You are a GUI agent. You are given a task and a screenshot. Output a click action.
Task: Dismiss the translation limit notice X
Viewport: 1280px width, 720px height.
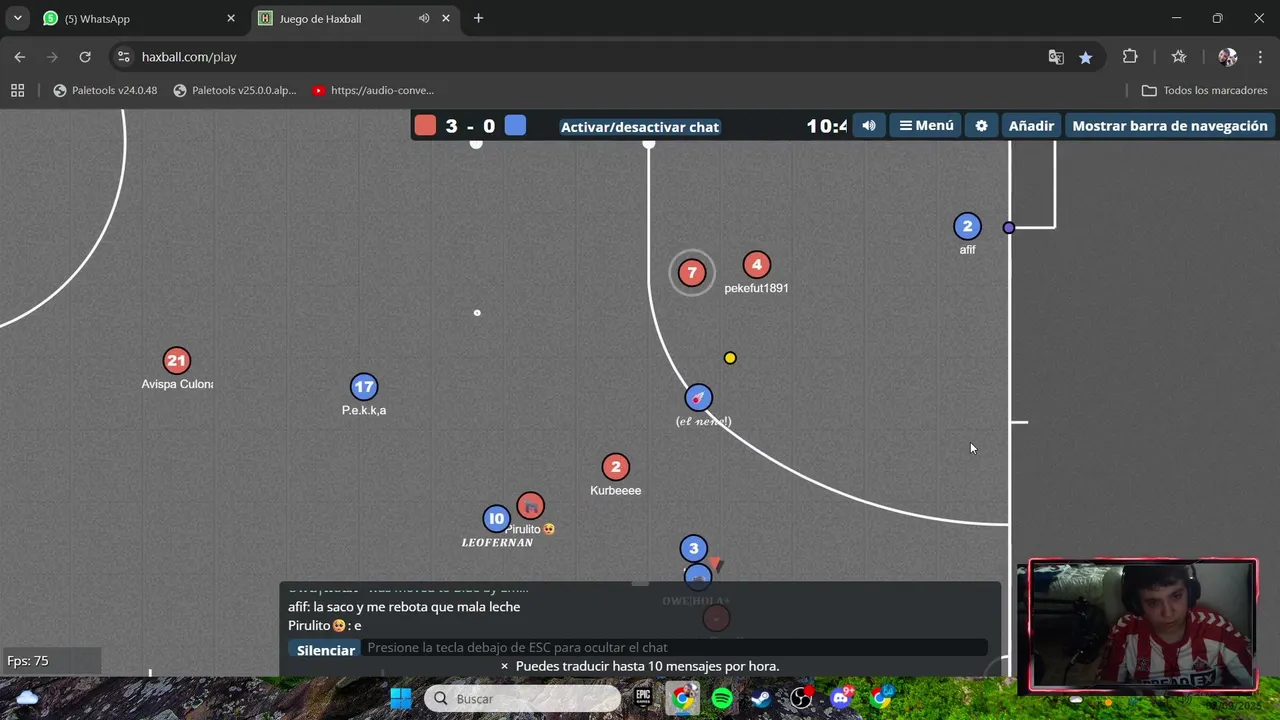(x=504, y=666)
